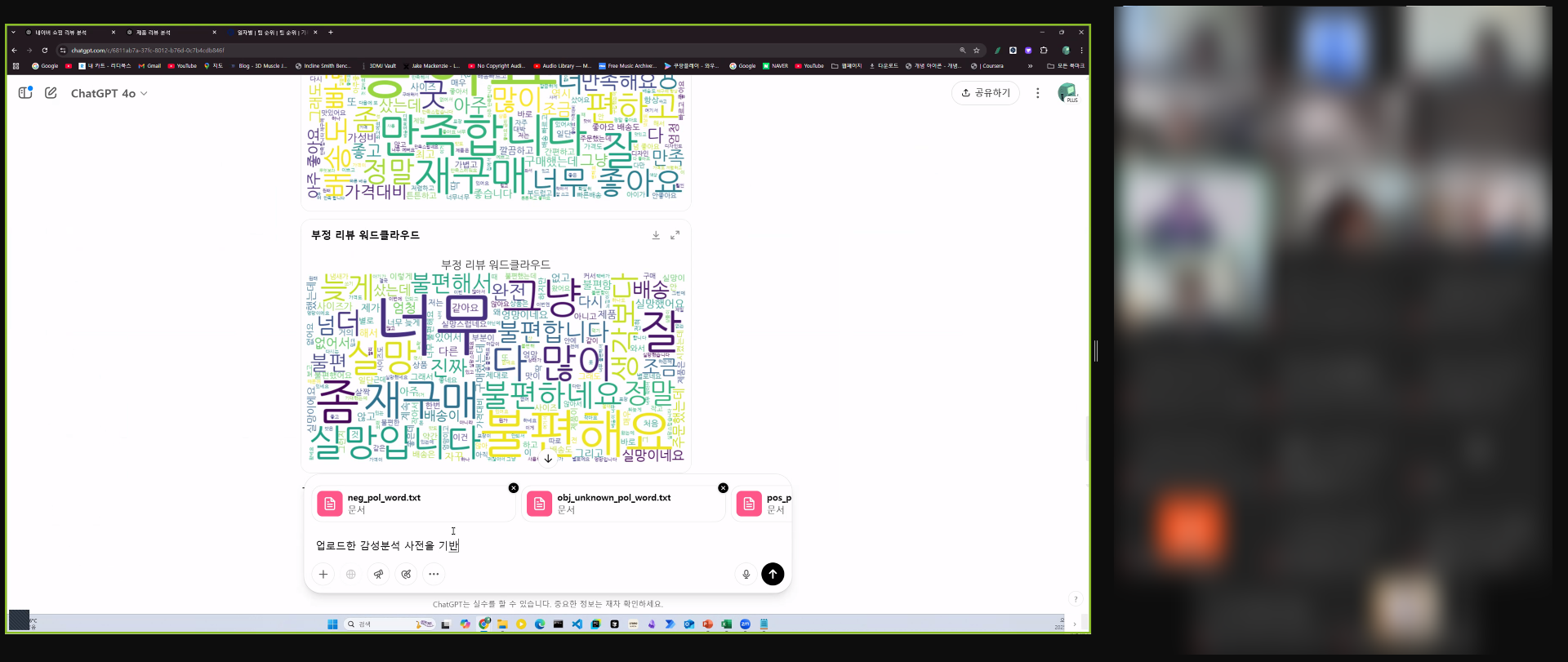Open the 모든 북마크 folder
The image size is (1568, 662).
tap(1066, 66)
